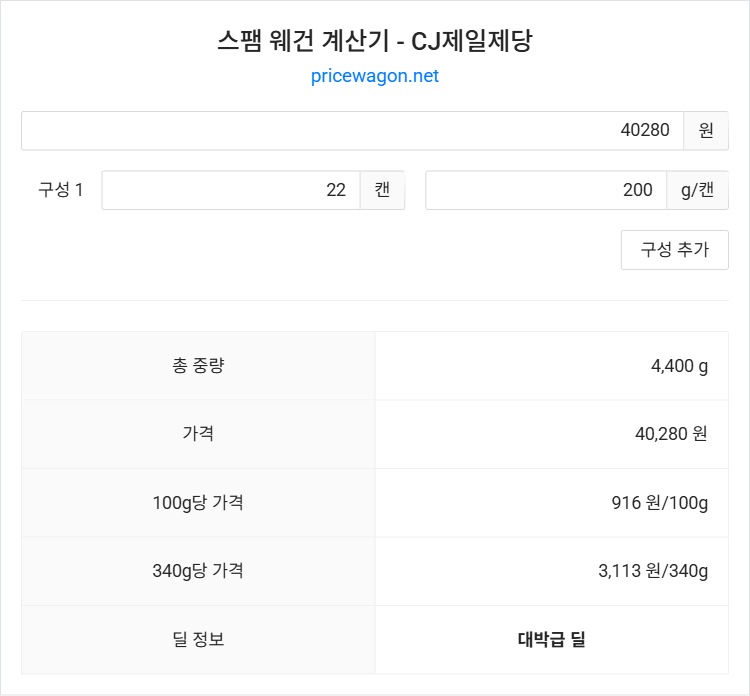
Task: Open the pricewagon.net link
Action: [375, 76]
